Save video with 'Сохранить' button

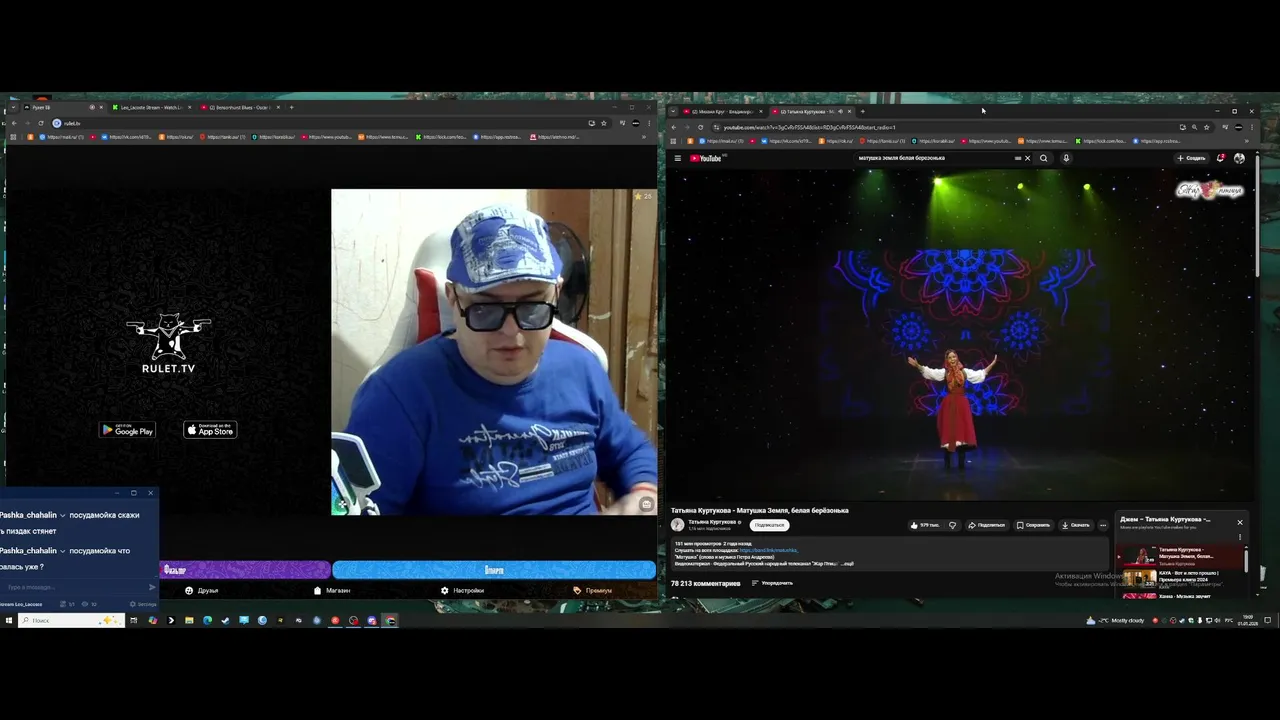pyautogui.click(x=1033, y=525)
